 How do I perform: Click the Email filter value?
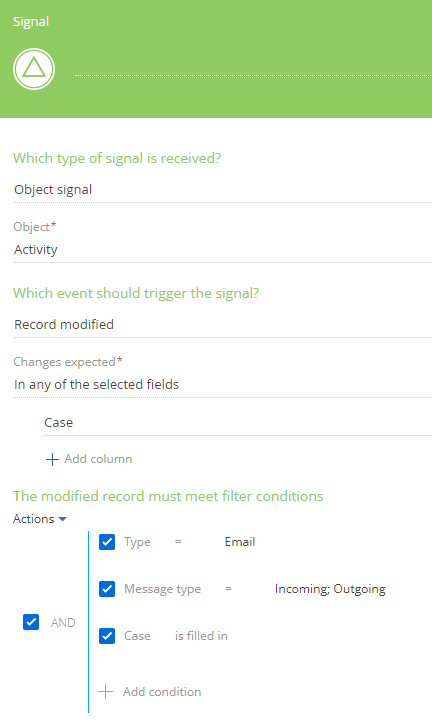pos(240,542)
